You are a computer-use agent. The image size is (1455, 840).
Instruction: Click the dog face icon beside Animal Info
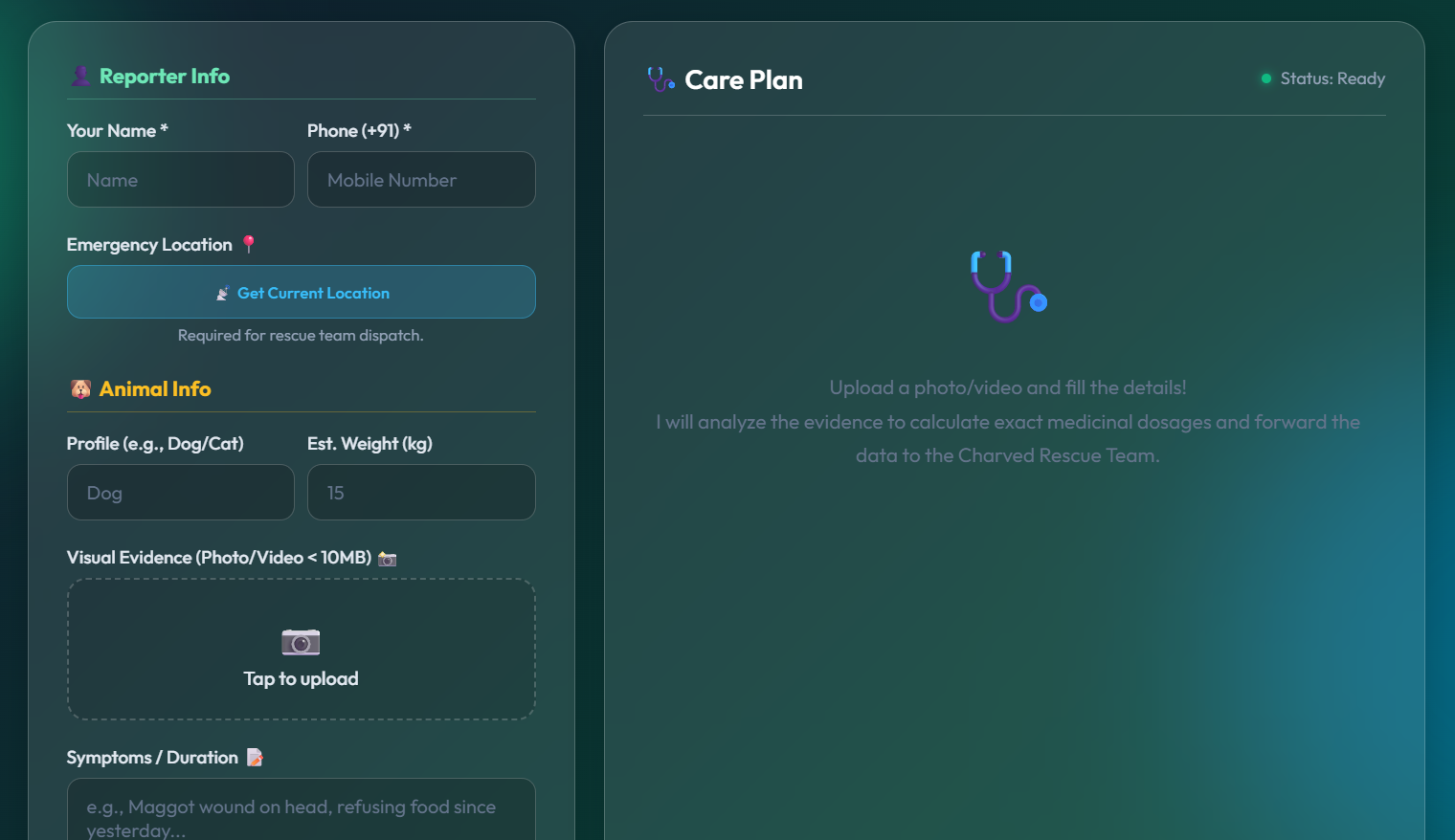[x=80, y=388]
